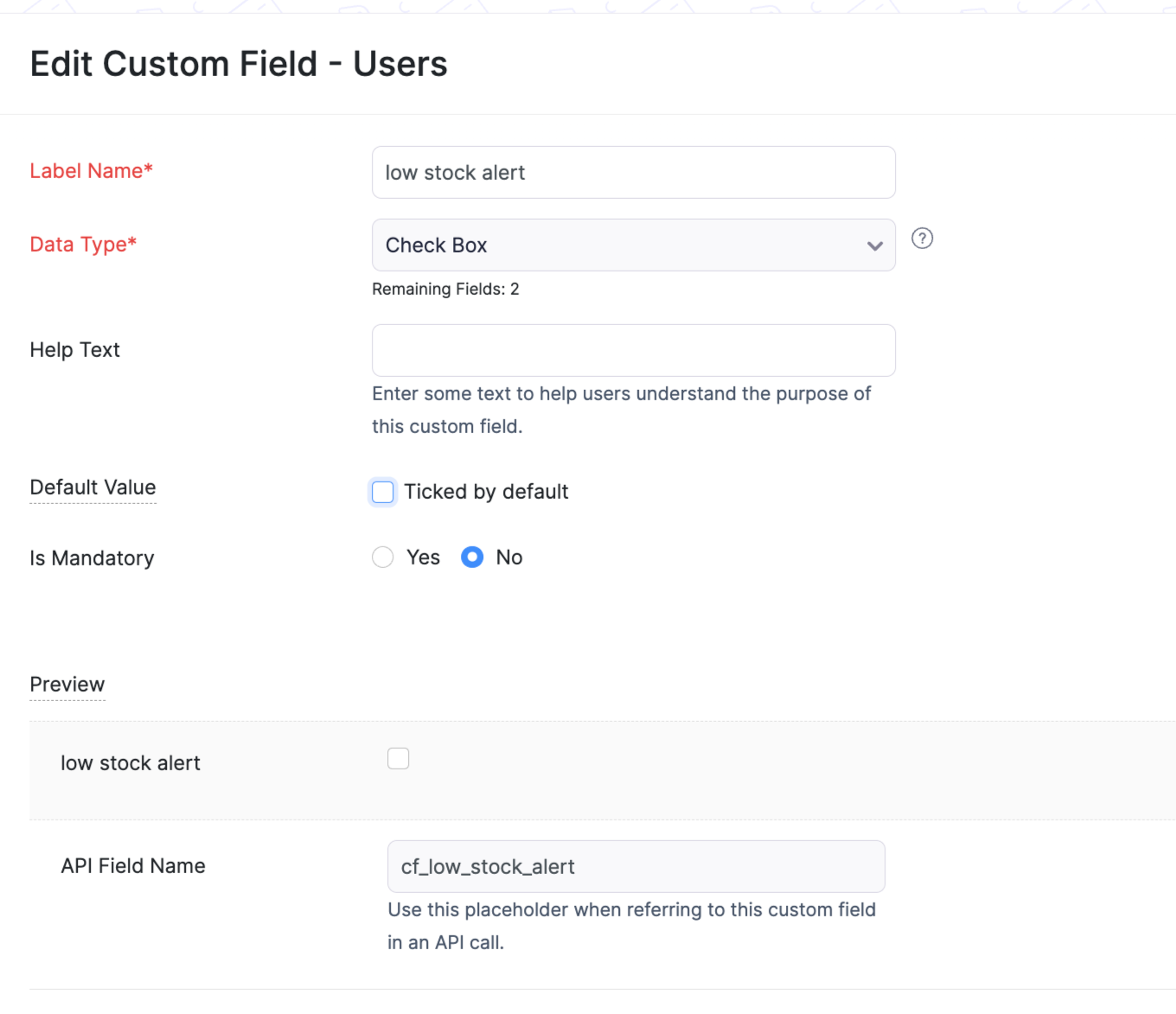
Task: Enable the "Ticked by default" checkbox
Action: (383, 492)
